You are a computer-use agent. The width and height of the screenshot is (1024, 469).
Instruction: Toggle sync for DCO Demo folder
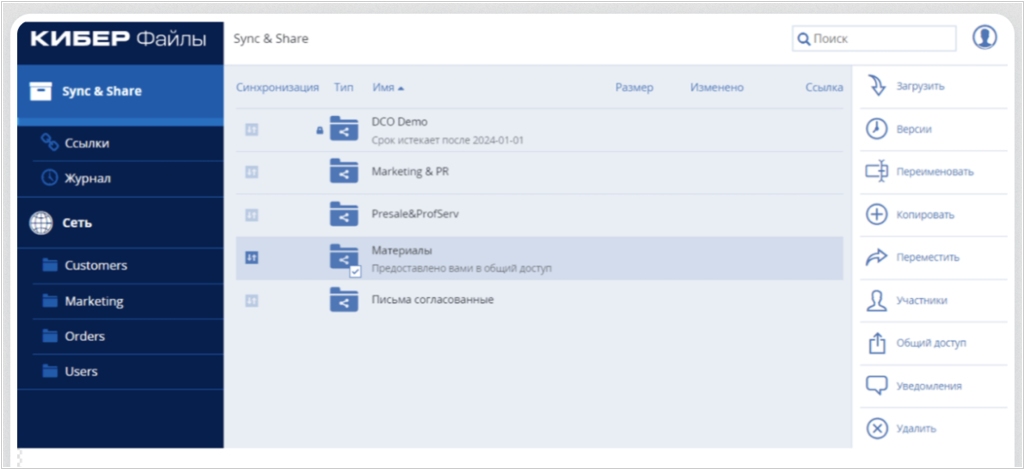252,129
